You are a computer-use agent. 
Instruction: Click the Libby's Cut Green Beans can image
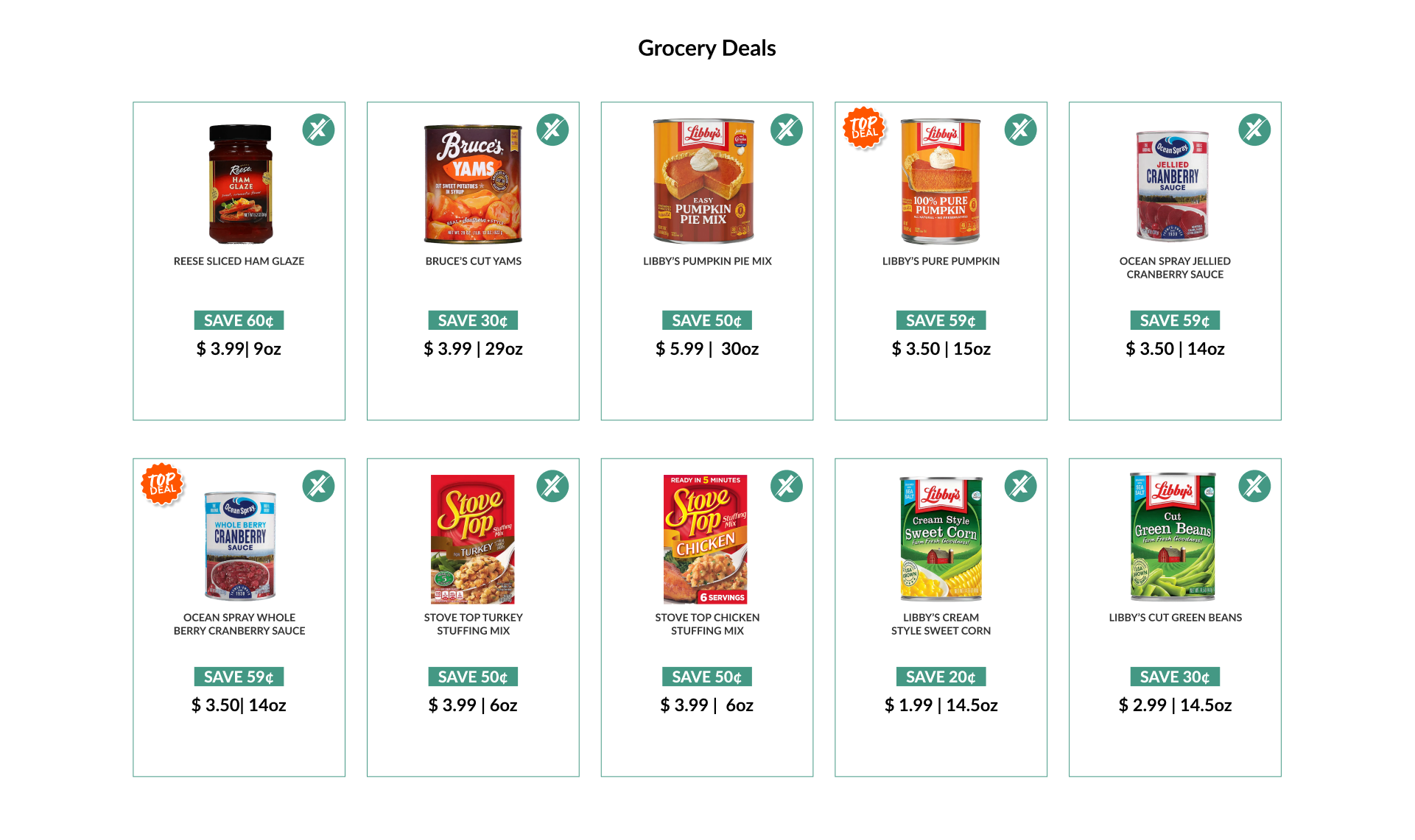tap(1173, 537)
